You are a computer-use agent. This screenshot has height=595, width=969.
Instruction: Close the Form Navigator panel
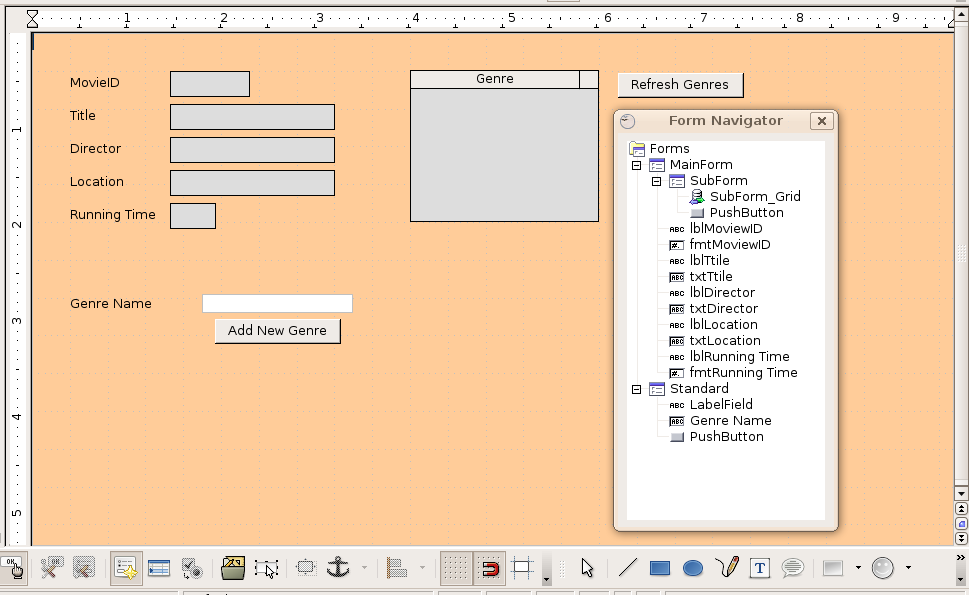point(821,121)
